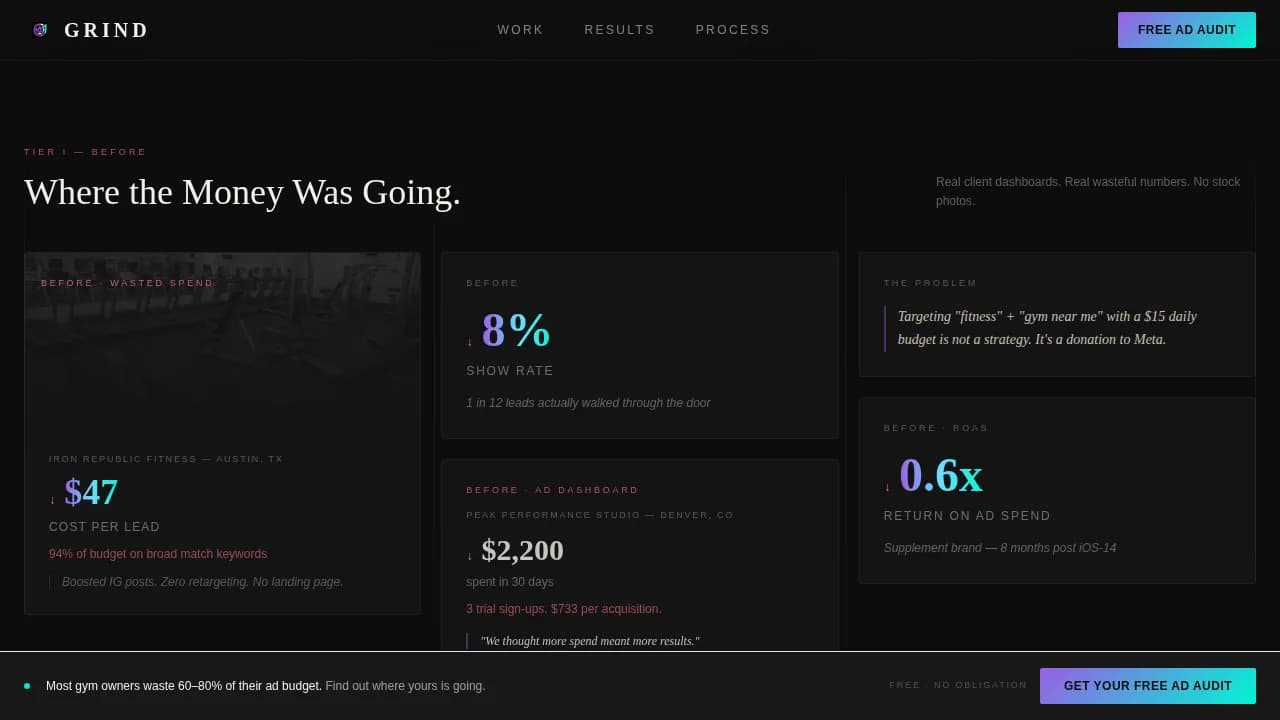Open the WORK navigation item
The width and height of the screenshot is (1280, 720).
[520, 30]
